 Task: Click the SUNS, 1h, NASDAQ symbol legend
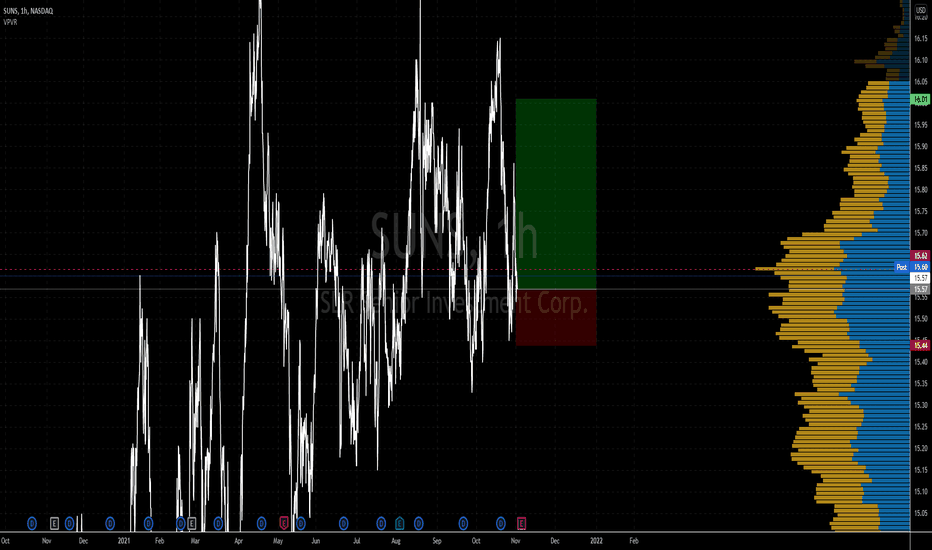(28, 11)
